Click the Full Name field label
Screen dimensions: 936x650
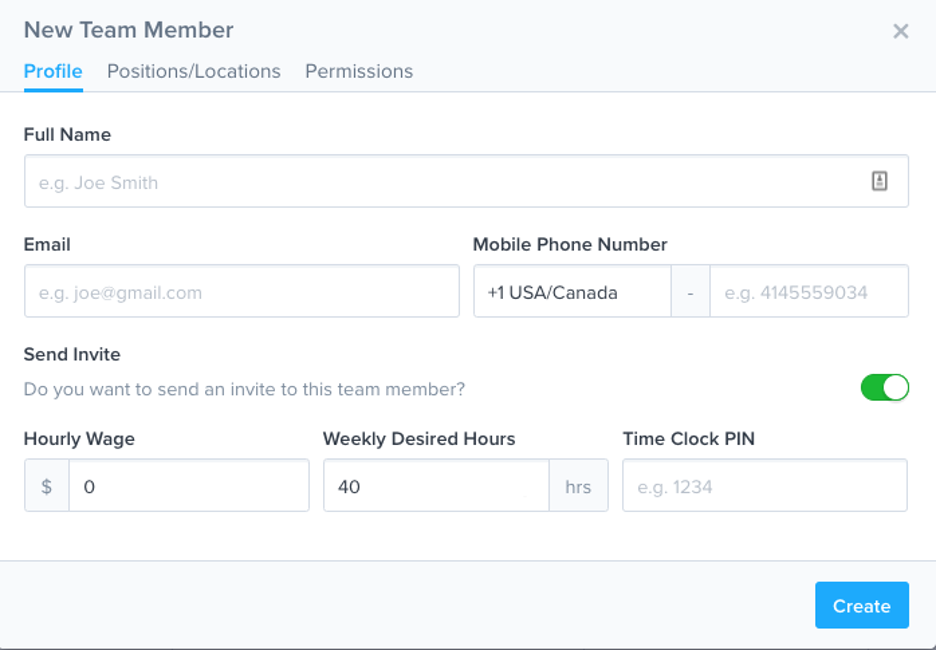click(67, 134)
